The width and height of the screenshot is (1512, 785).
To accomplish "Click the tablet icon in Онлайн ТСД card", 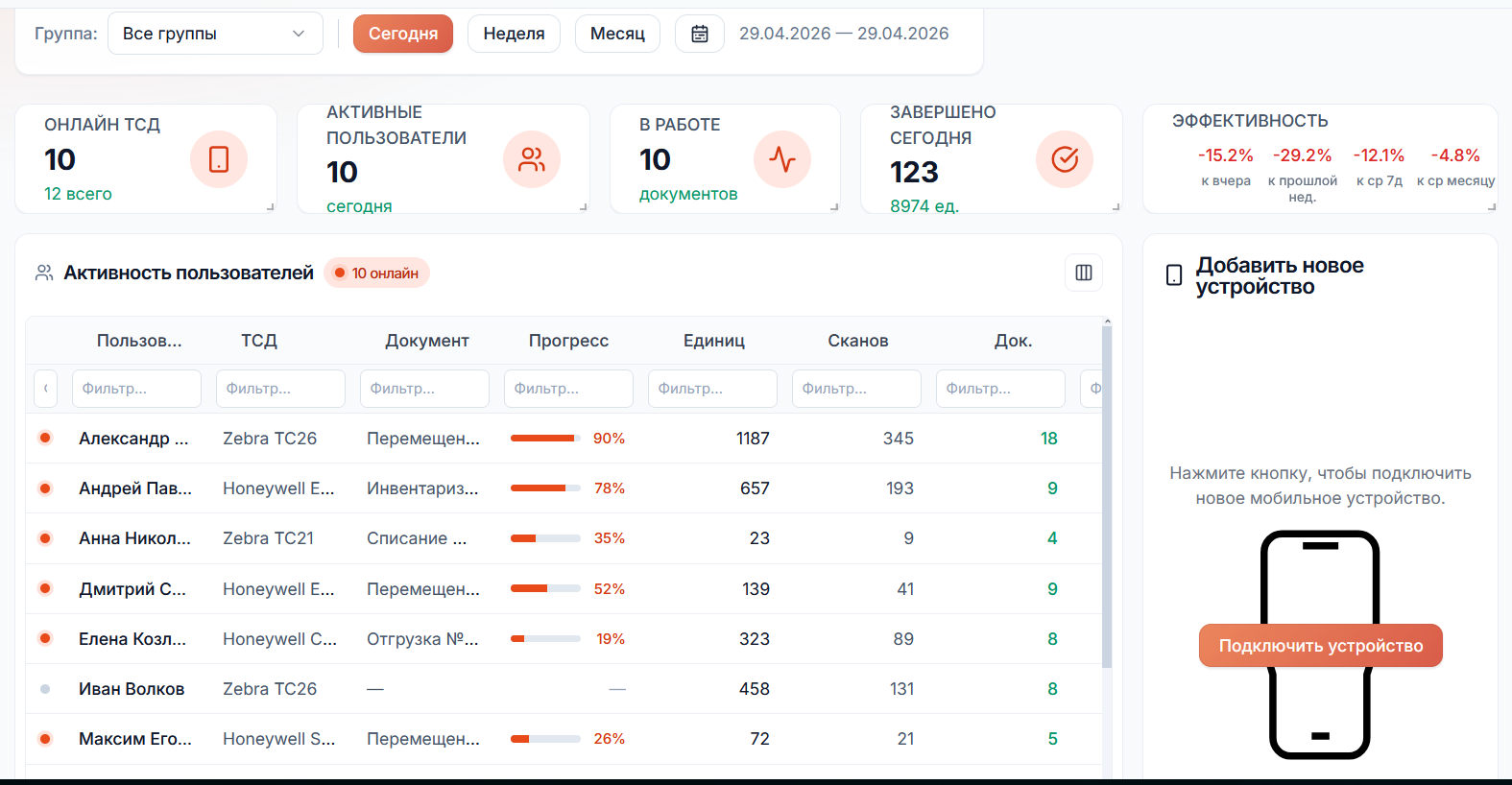I will [219, 158].
